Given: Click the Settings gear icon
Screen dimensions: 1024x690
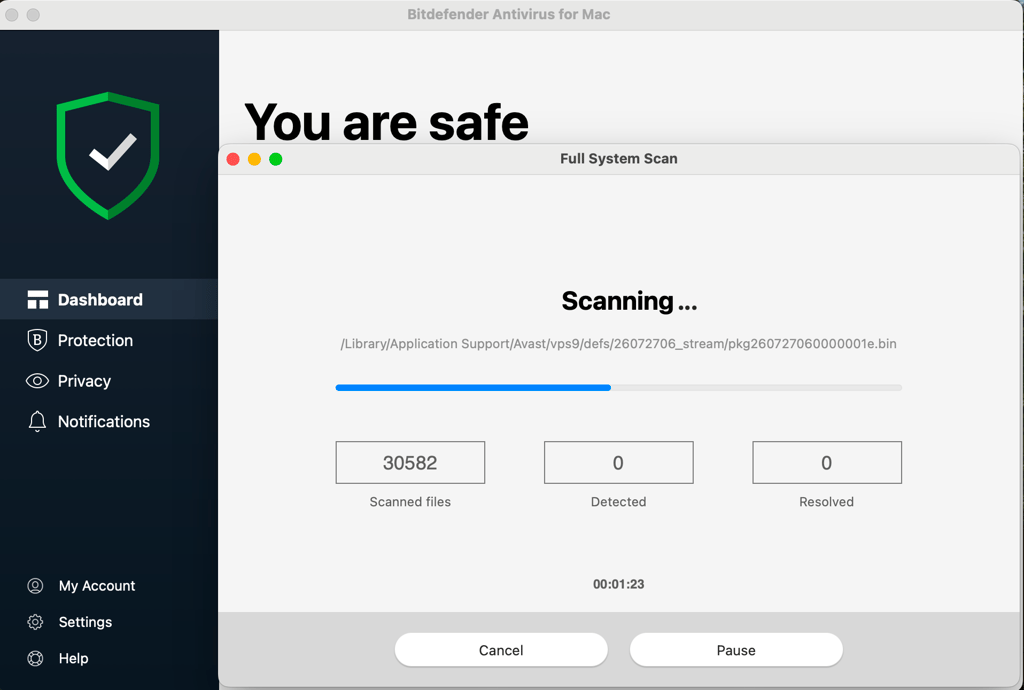Looking at the screenshot, I should point(35,622).
